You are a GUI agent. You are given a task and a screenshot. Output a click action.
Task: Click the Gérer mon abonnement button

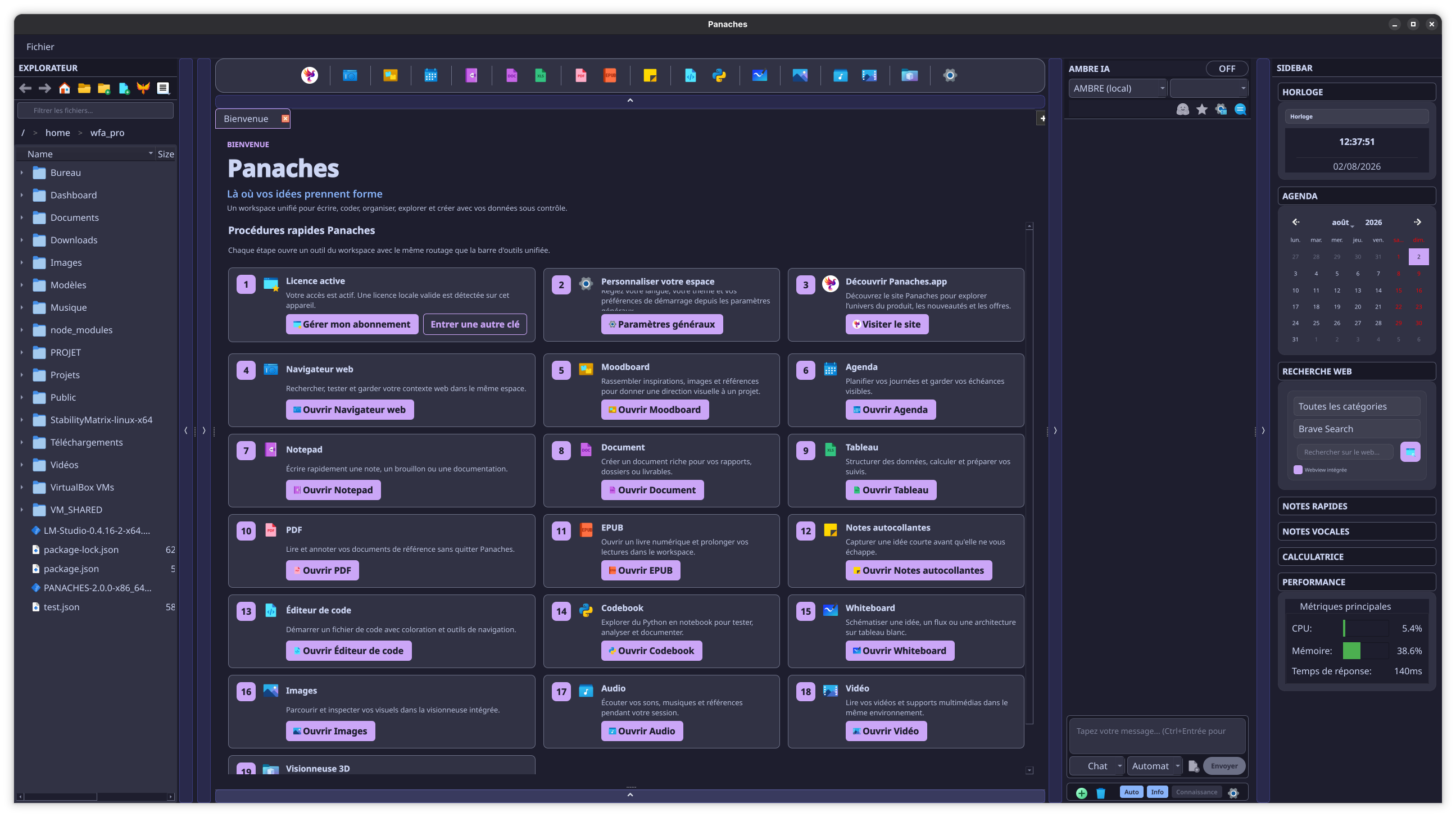pyautogui.click(x=352, y=324)
